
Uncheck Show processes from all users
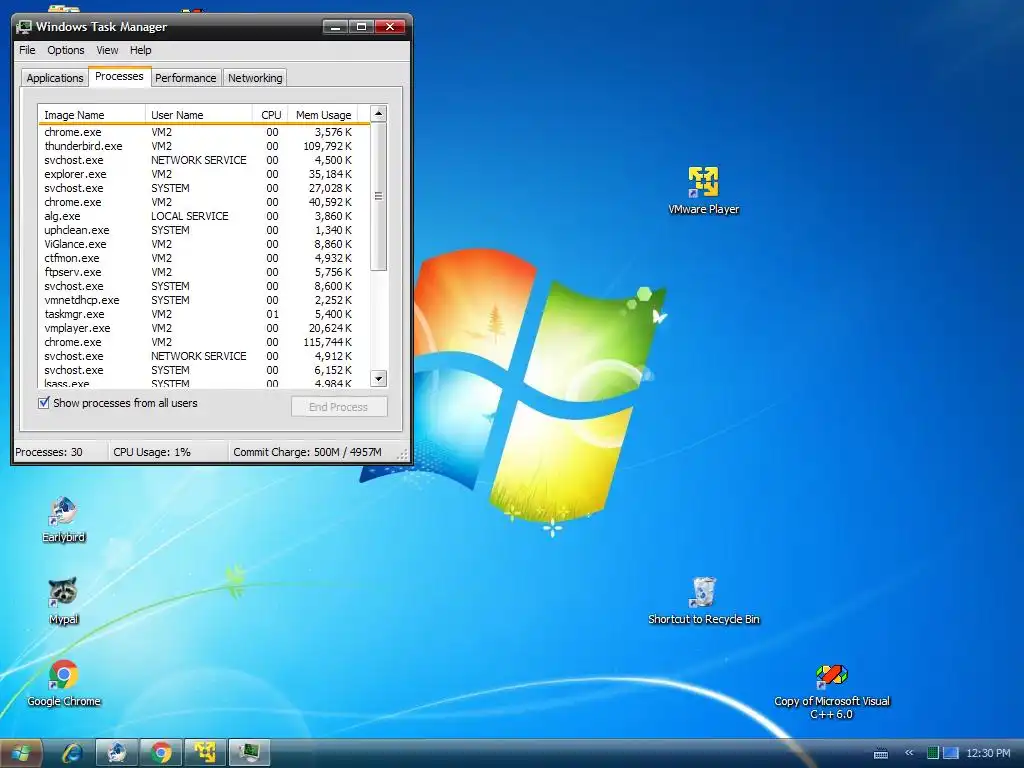point(44,403)
